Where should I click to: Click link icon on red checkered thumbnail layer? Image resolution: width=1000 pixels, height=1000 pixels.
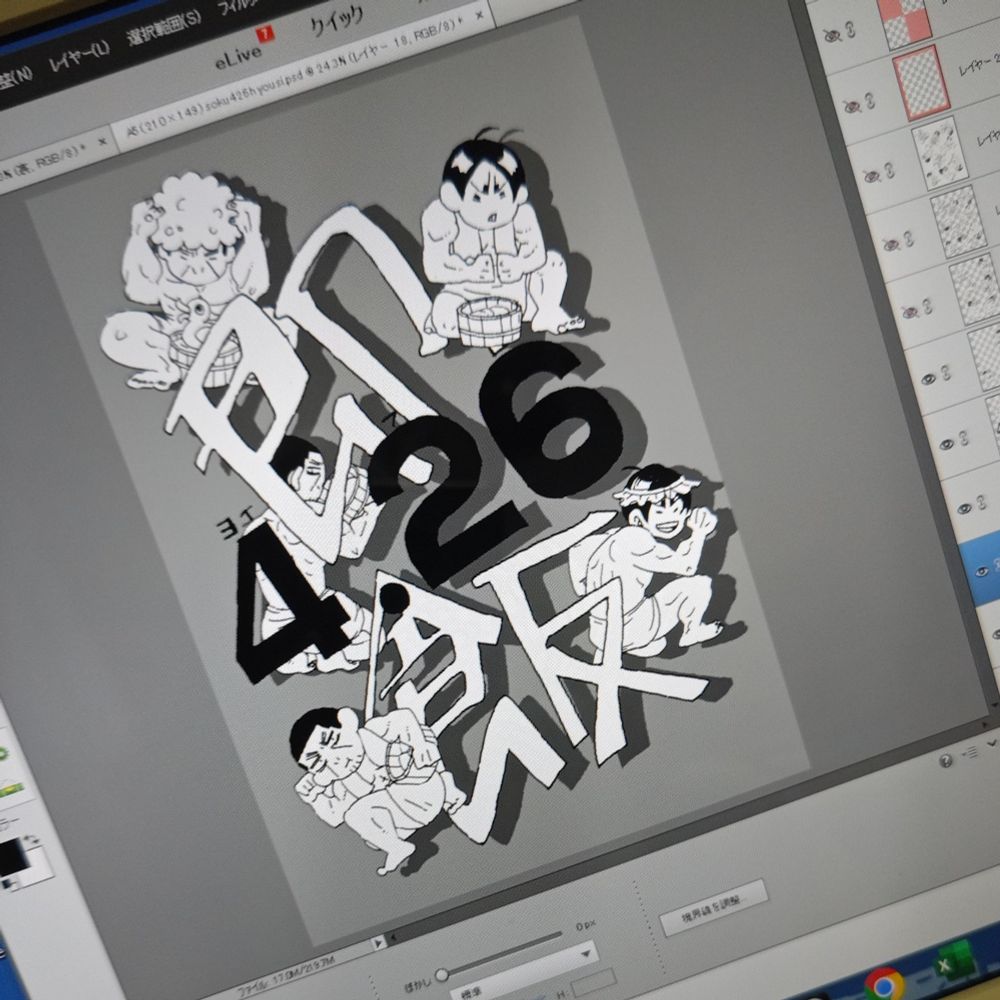tap(850, 29)
